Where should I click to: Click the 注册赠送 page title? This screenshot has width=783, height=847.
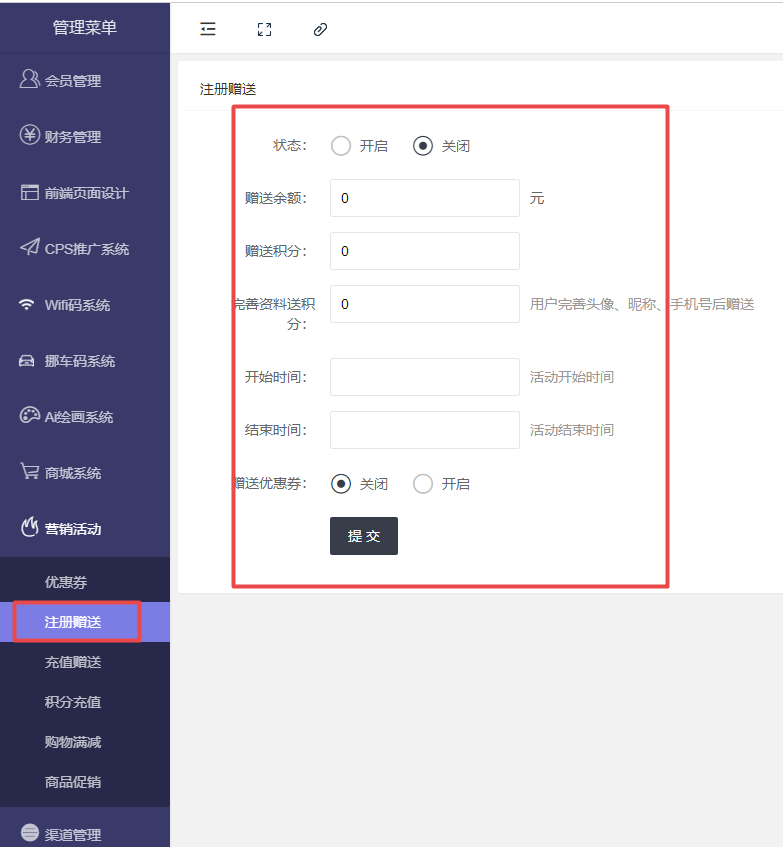click(228, 89)
